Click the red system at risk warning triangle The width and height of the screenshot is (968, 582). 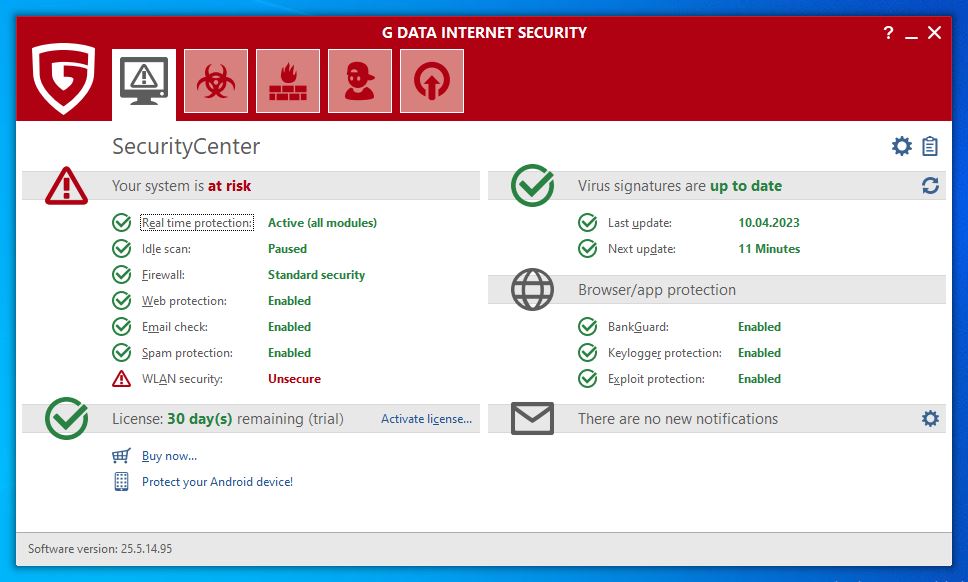point(66,186)
